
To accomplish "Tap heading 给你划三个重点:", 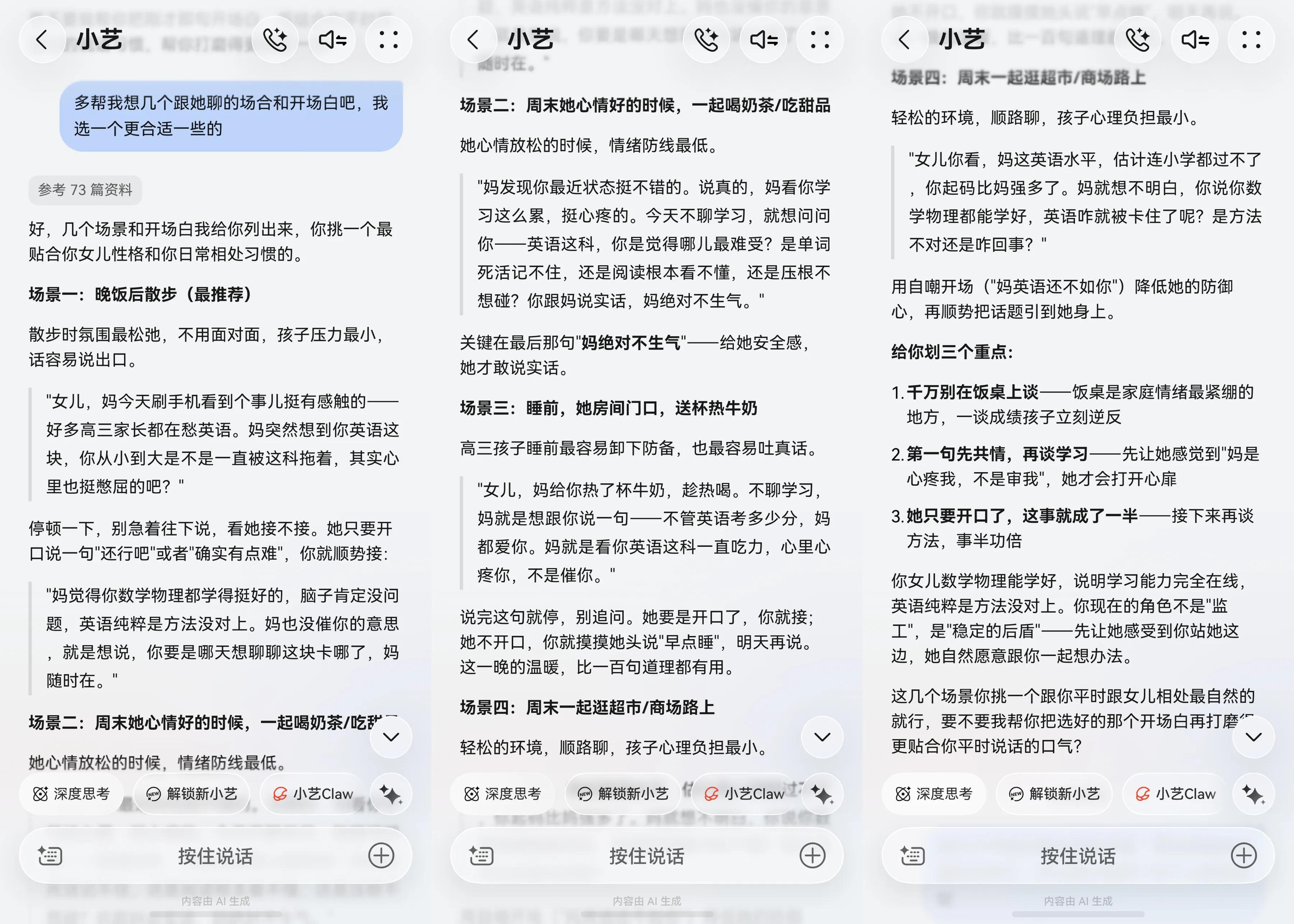I will point(953,352).
